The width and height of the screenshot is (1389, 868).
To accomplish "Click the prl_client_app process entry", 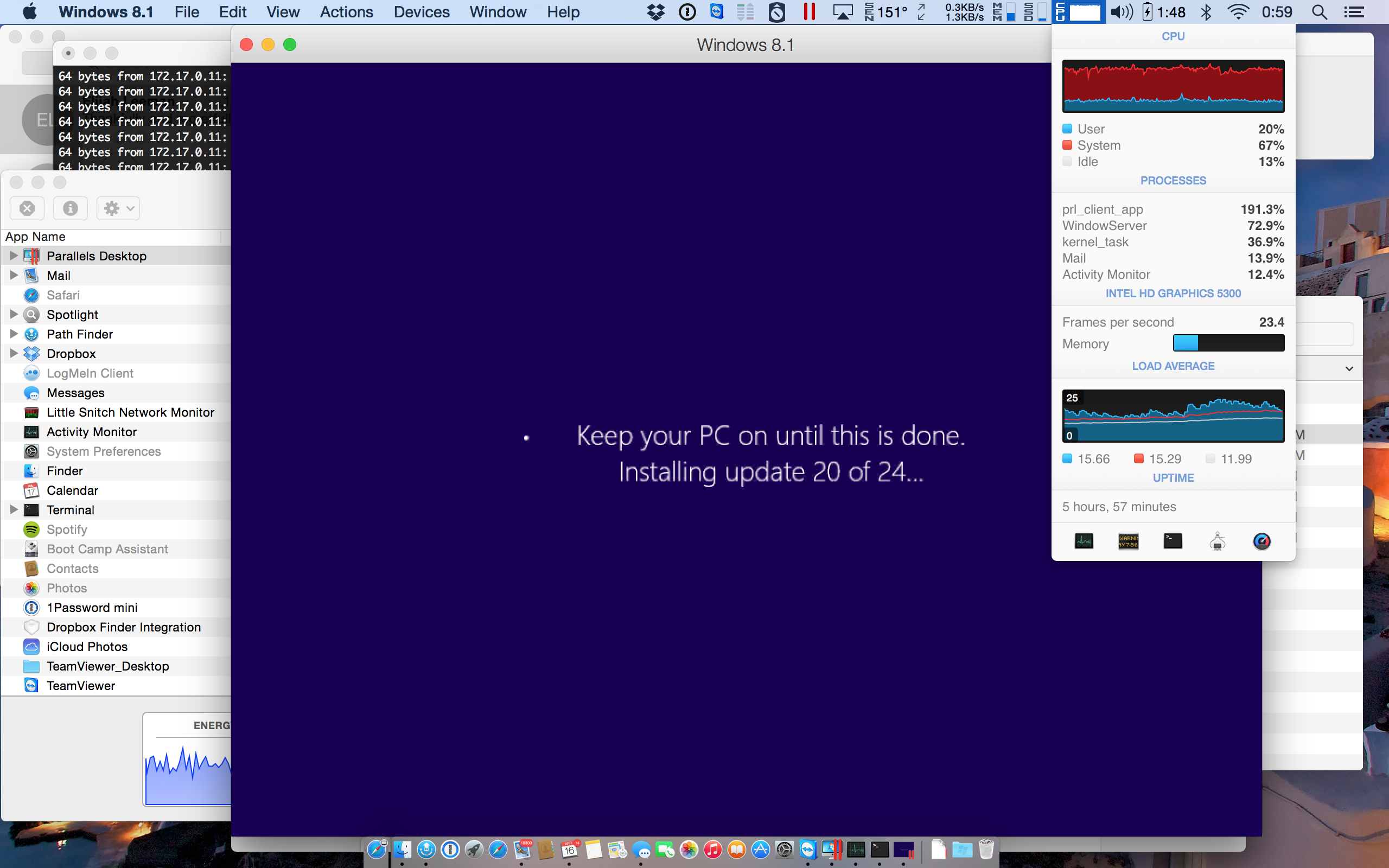I will click(x=1173, y=209).
